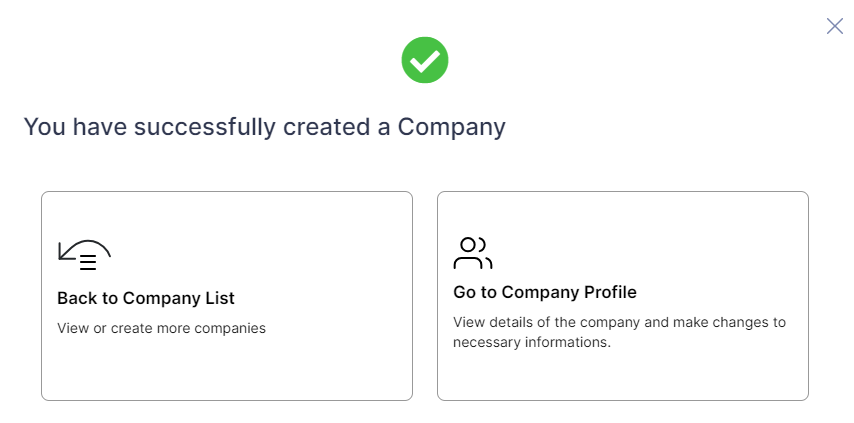Click the back-arrow list icon

84,255
